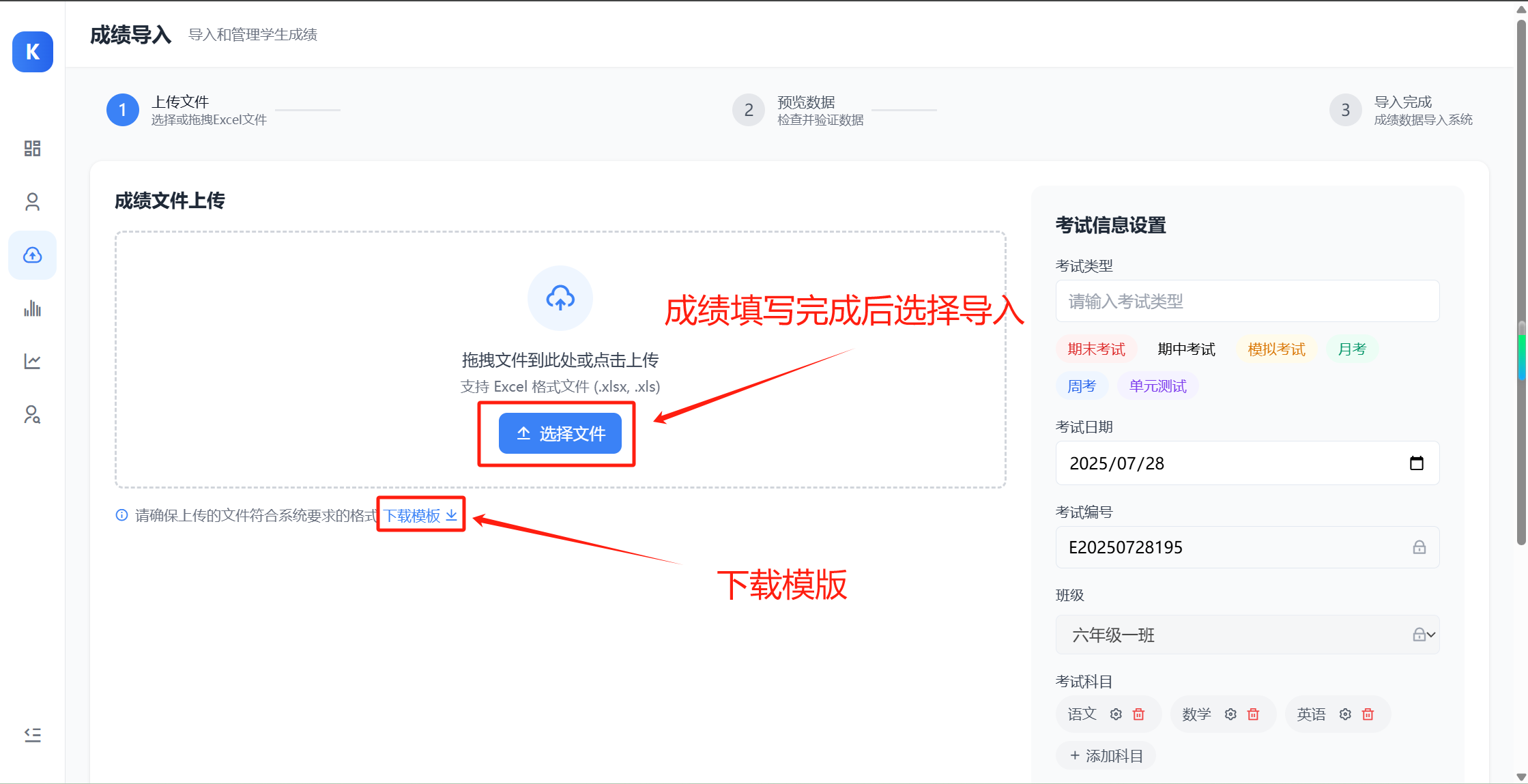The image size is (1528, 784).
Task: Go to step 2 预览数据
Action: click(749, 110)
